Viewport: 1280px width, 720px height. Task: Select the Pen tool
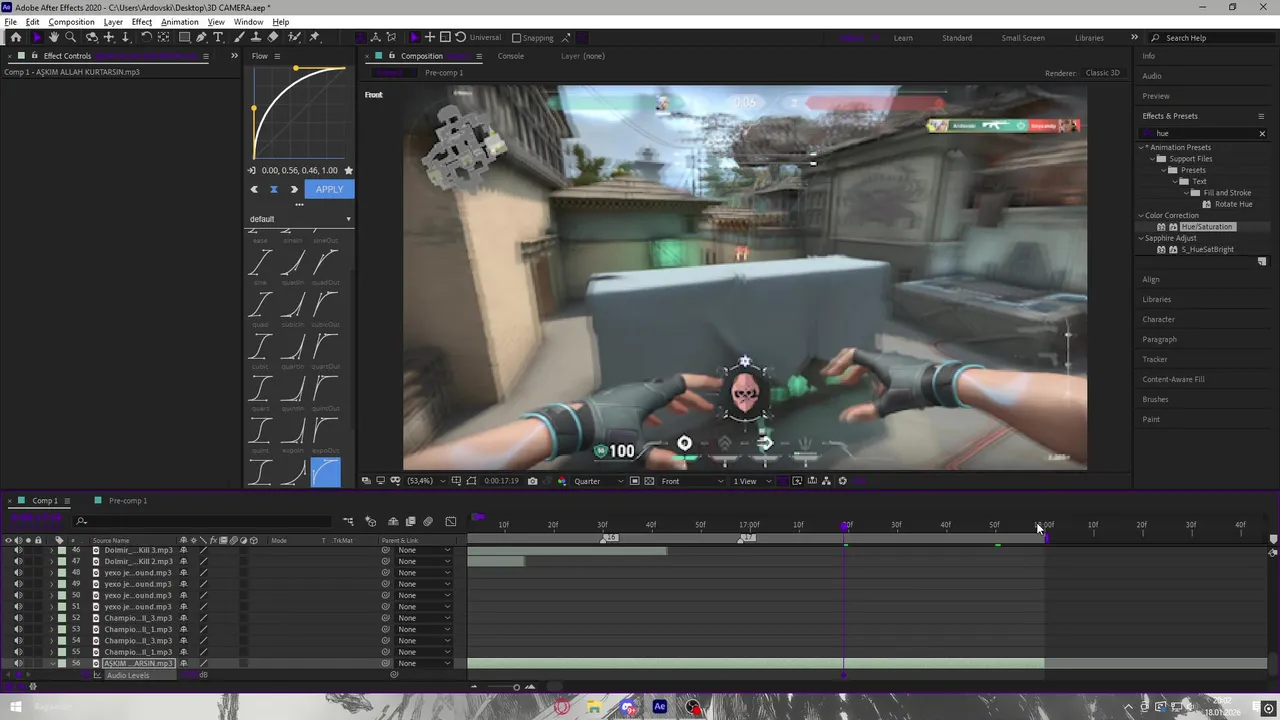point(201,37)
